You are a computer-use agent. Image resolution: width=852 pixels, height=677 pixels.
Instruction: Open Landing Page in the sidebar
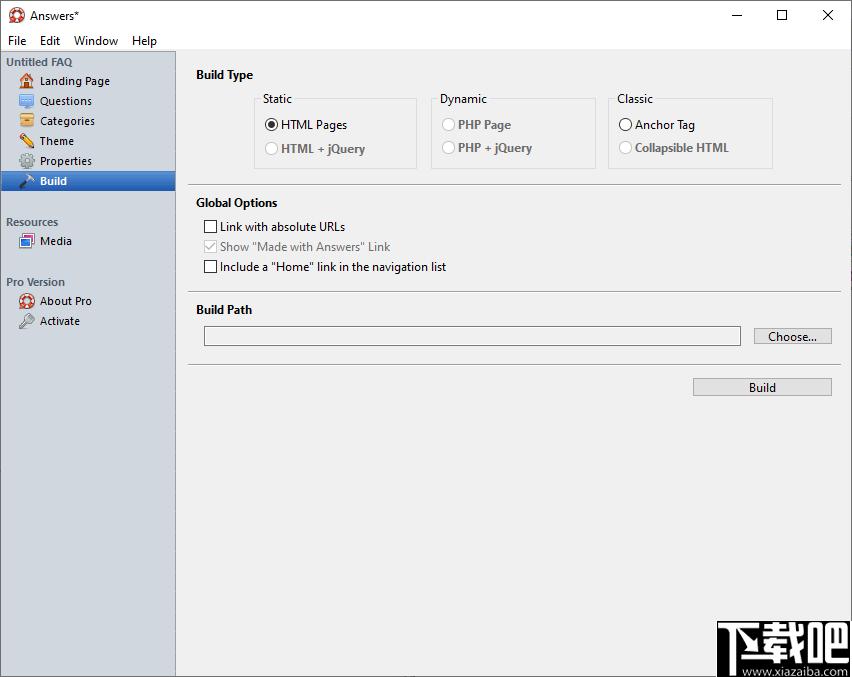88,81
